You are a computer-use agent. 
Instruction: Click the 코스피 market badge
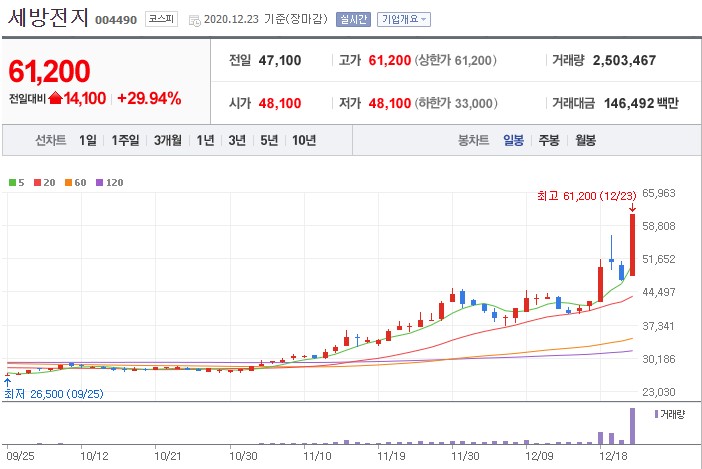(x=161, y=19)
